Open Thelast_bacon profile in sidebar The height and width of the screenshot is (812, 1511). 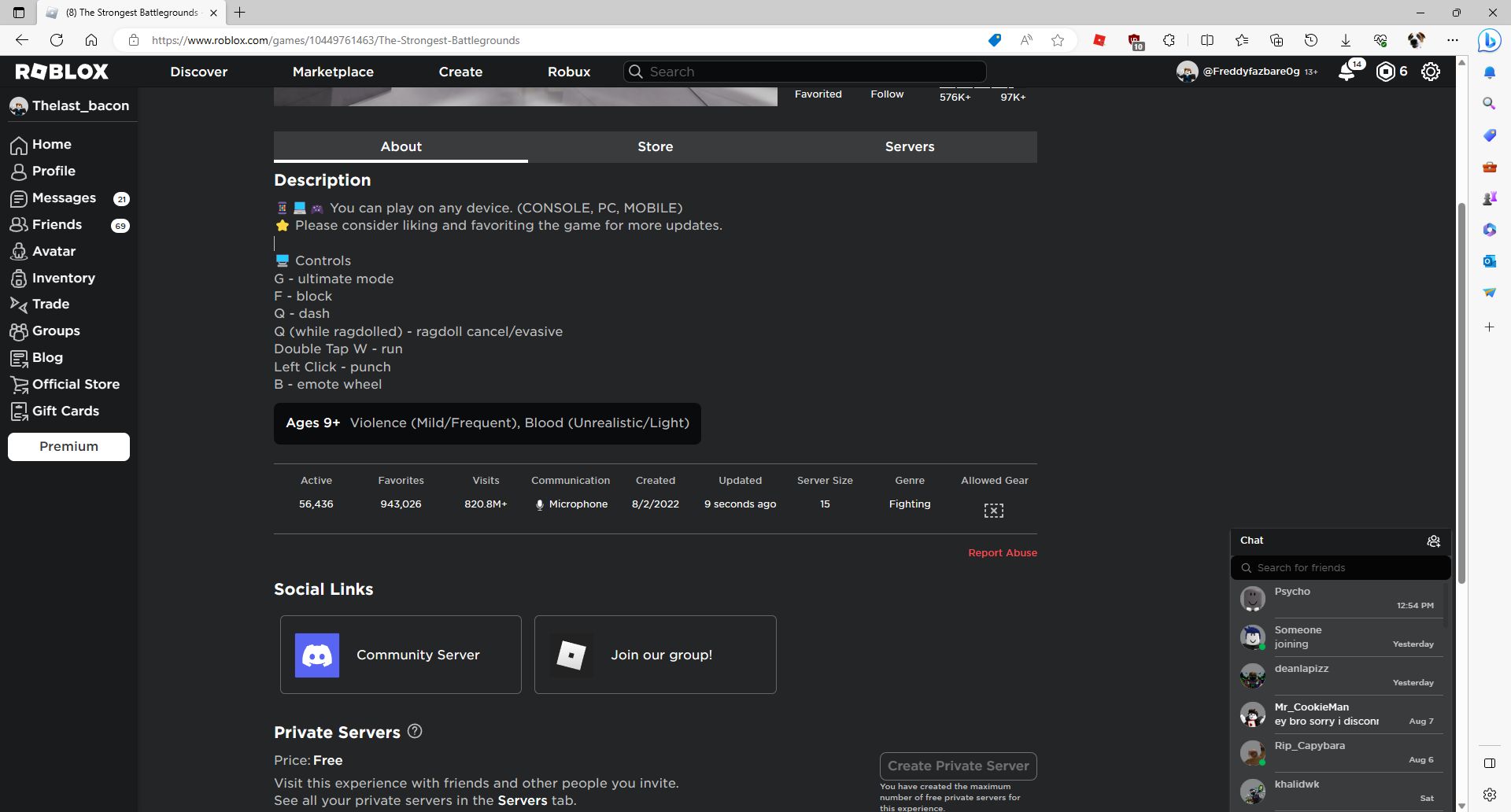(x=69, y=106)
